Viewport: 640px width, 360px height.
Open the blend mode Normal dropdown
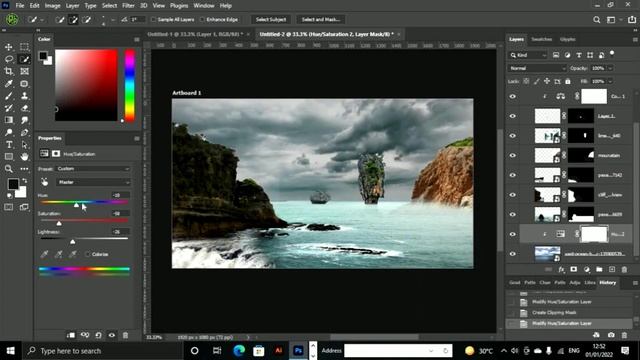pos(537,68)
